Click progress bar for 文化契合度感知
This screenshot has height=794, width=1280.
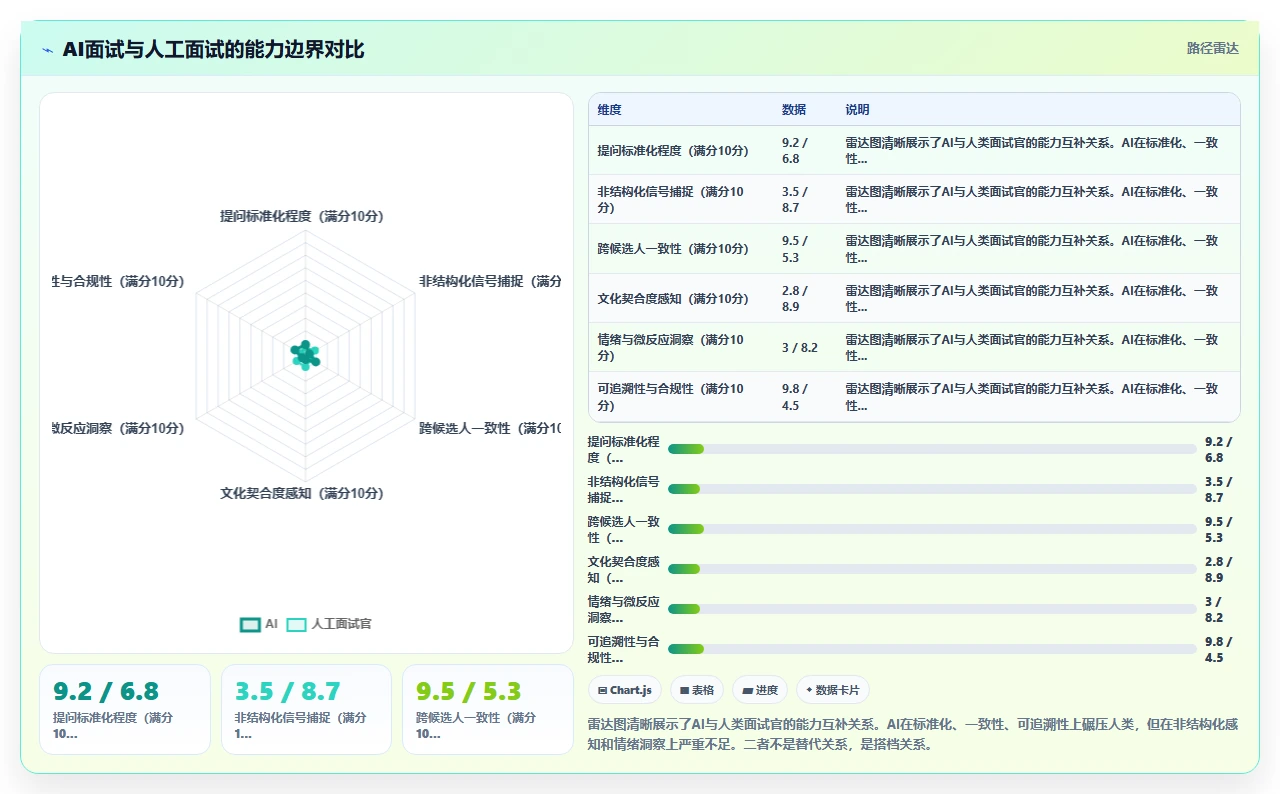(x=932, y=569)
